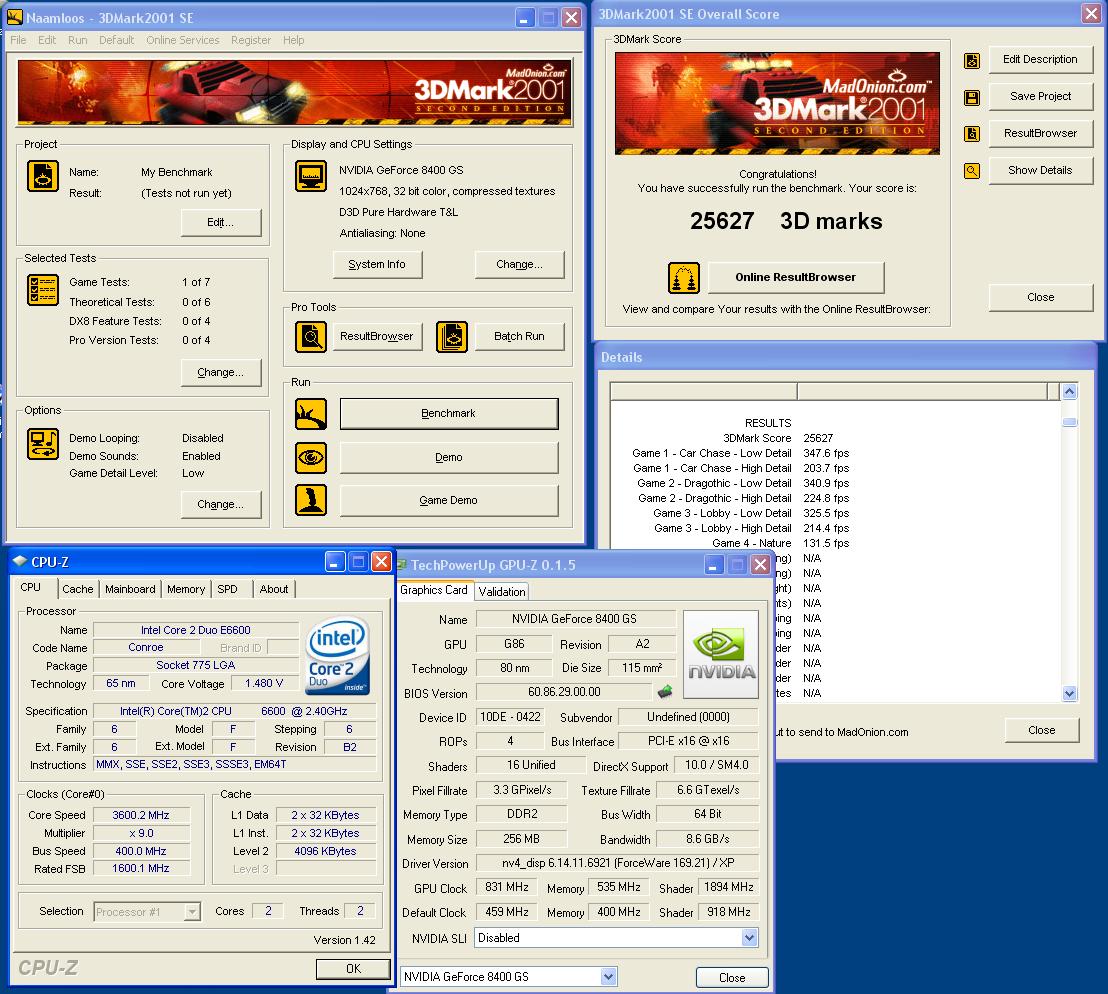Image resolution: width=1108 pixels, height=994 pixels.
Task: Open the Register menu
Action: coord(251,40)
